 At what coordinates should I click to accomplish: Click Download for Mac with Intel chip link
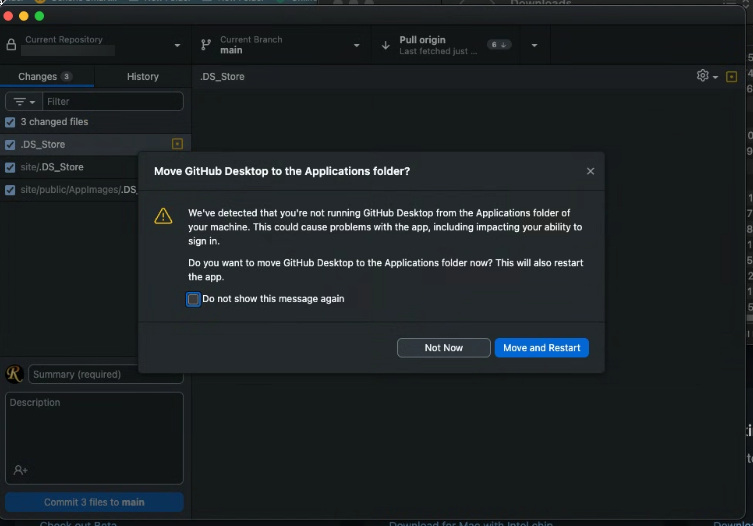click(x=471, y=523)
